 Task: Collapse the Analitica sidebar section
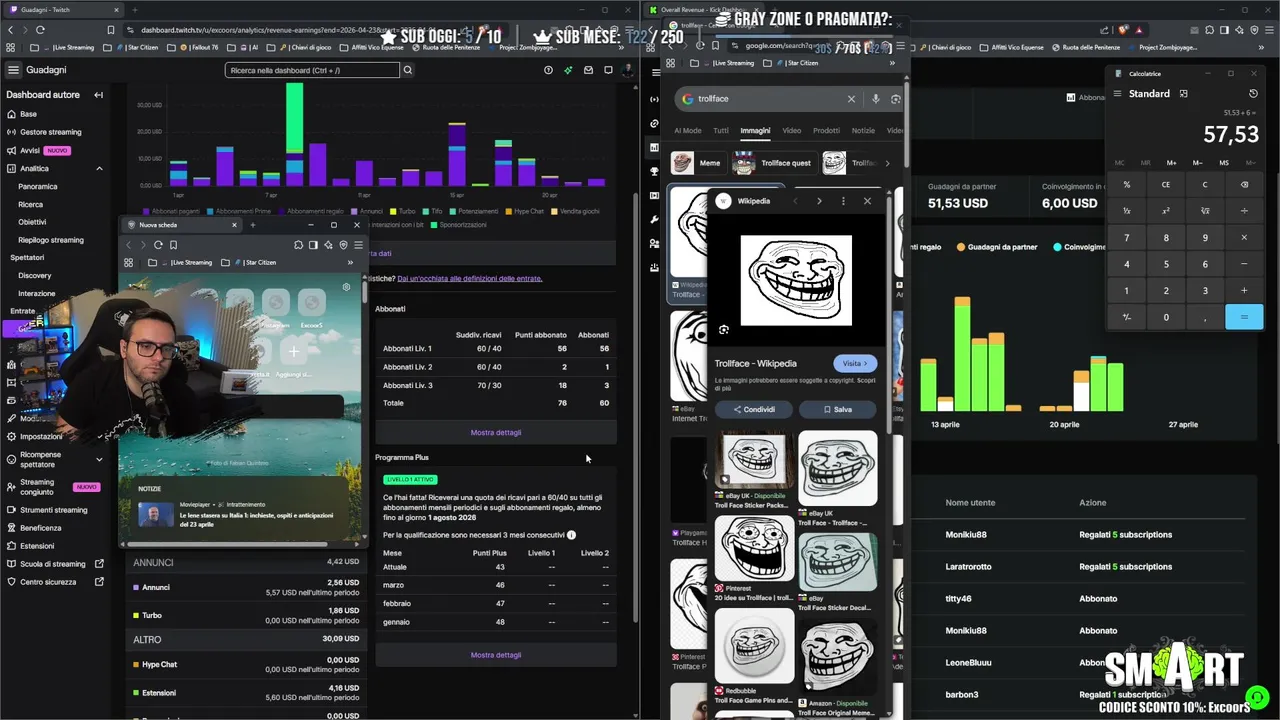coord(99,169)
